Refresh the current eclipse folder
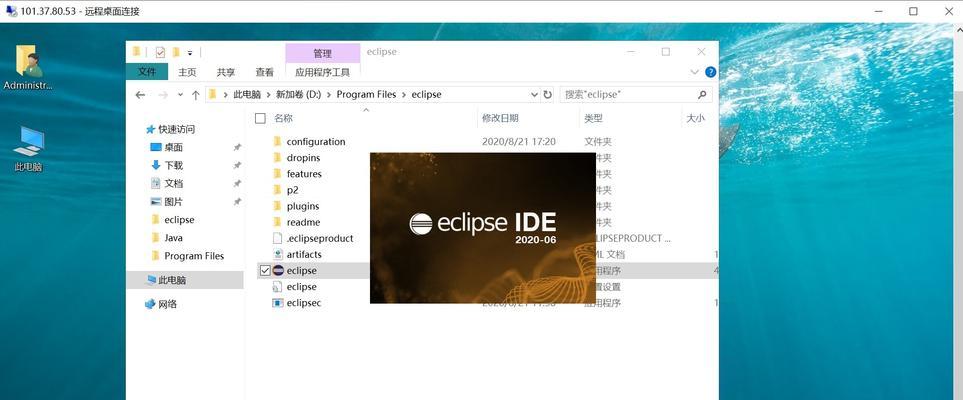 coord(548,95)
